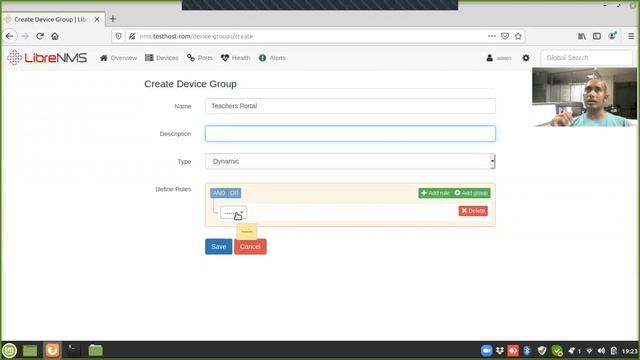
Task: Save page to Pocket
Action: [505, 36]
